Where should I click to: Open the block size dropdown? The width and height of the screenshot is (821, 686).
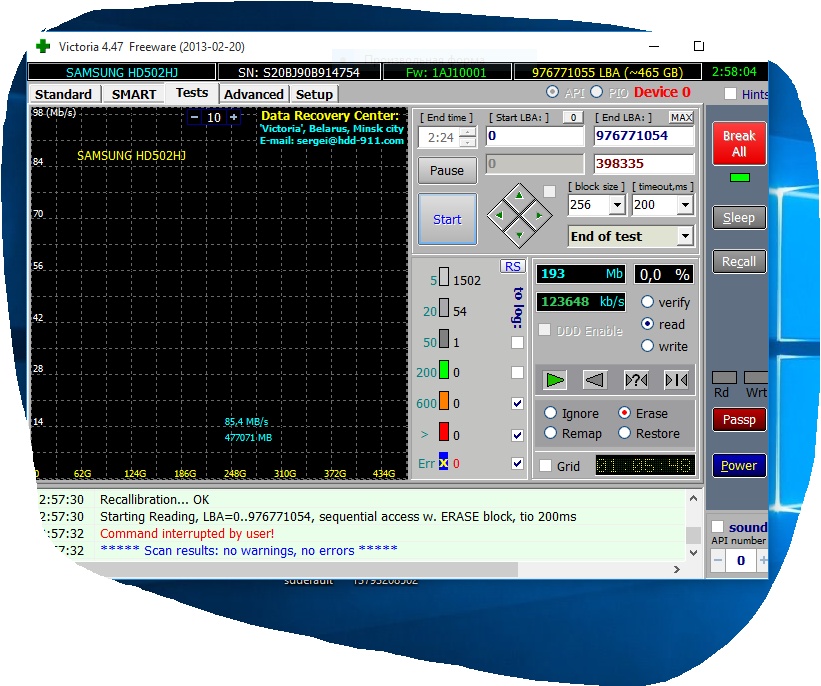tap(616, 205)
